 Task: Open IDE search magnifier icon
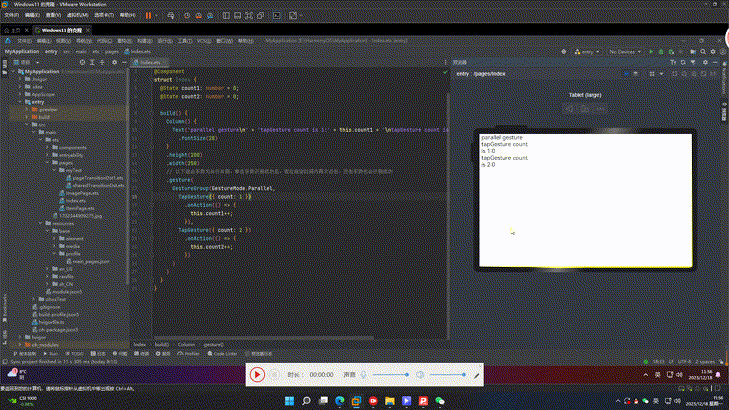pyautogui.click(x=703, y=52)
